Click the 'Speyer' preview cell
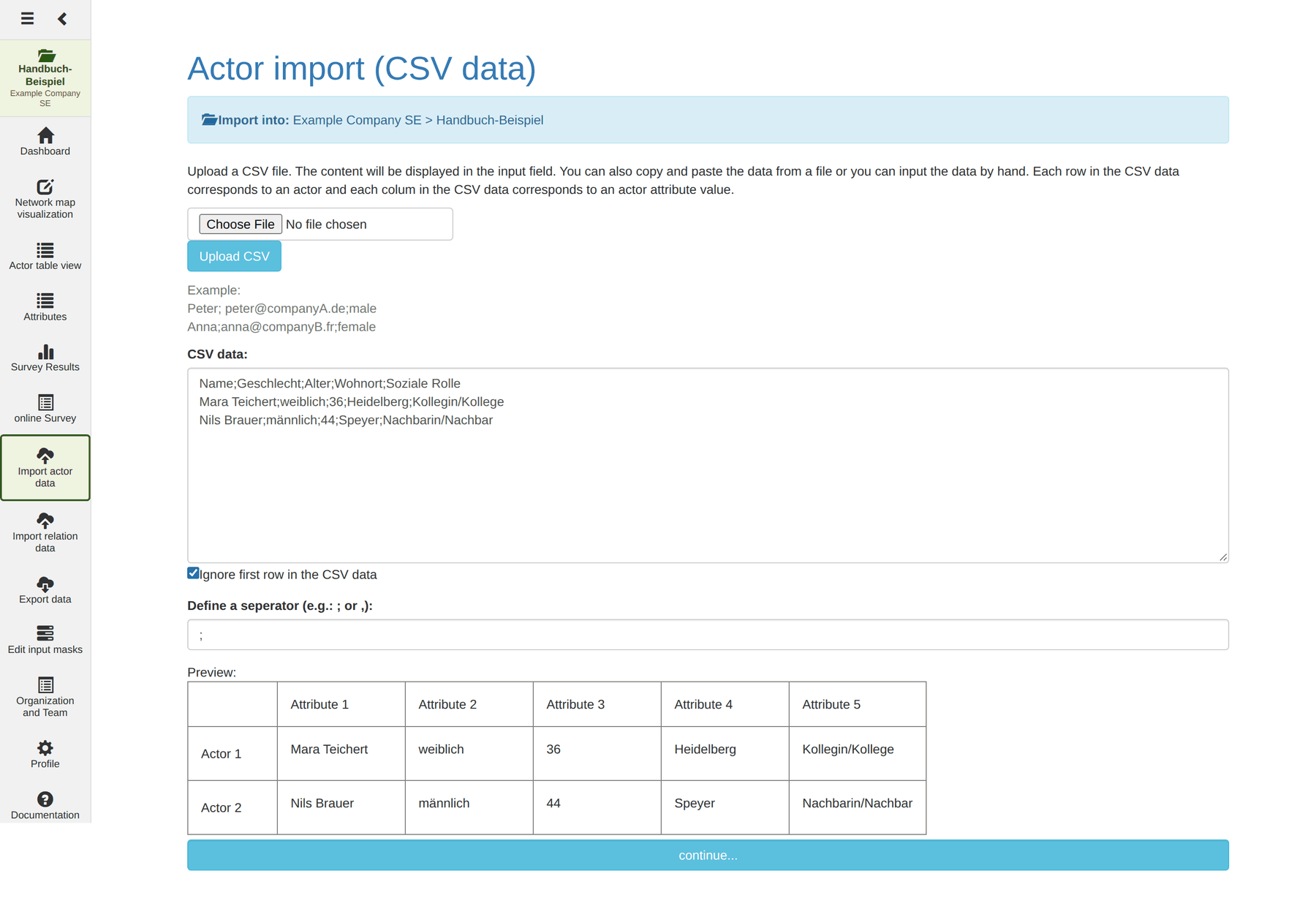Image resolution: width=1316 pixels, height=898 pixels. [x=725, y=807]
